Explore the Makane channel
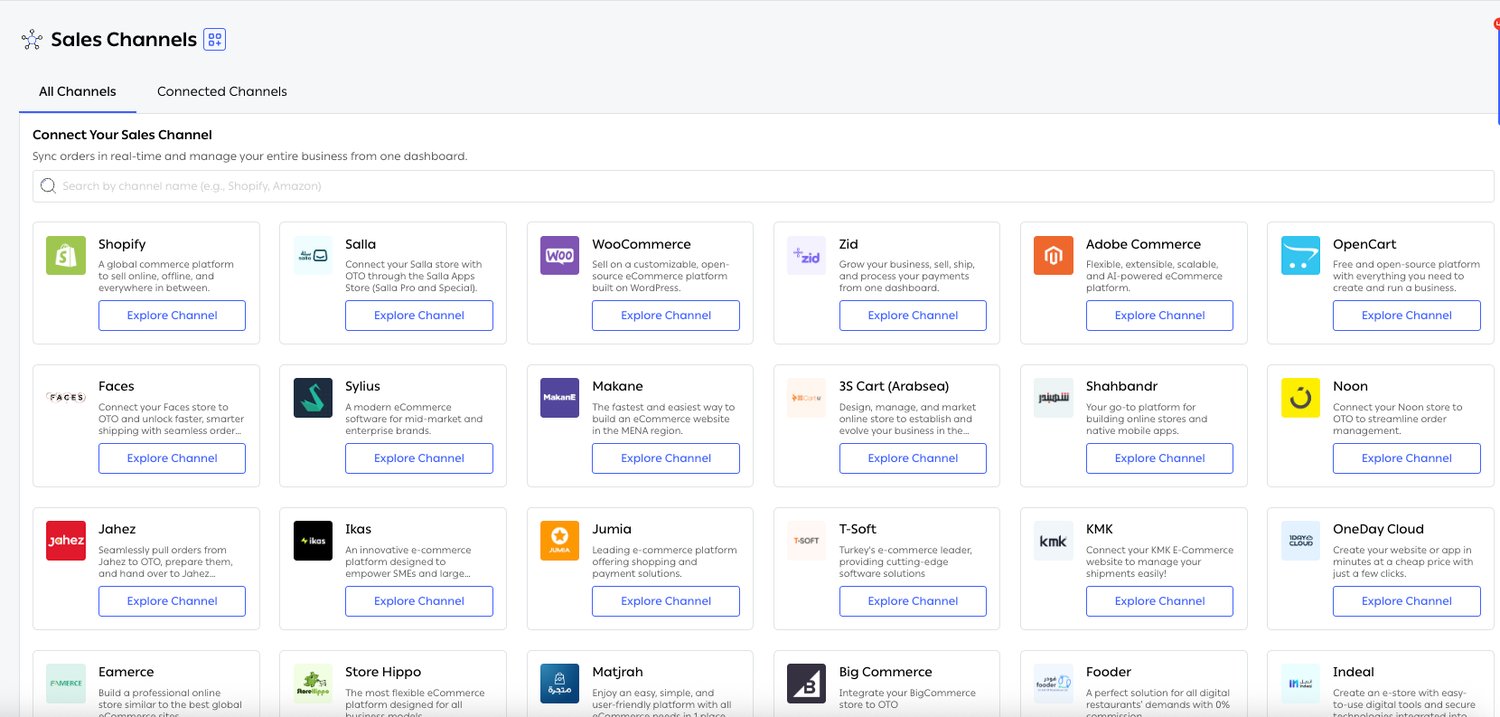This screenshot has height=717, width=1500. (666, 458)
